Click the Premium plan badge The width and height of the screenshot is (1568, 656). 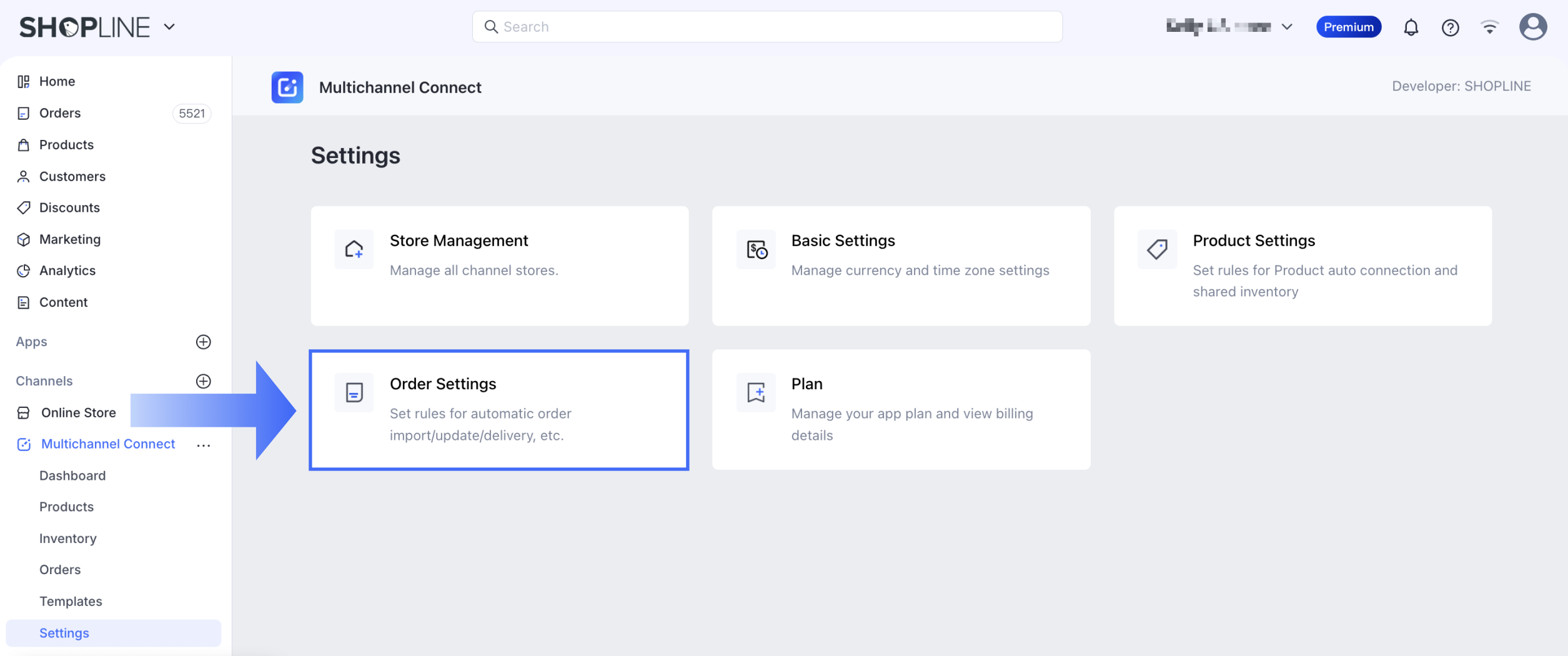[1348, 27]
